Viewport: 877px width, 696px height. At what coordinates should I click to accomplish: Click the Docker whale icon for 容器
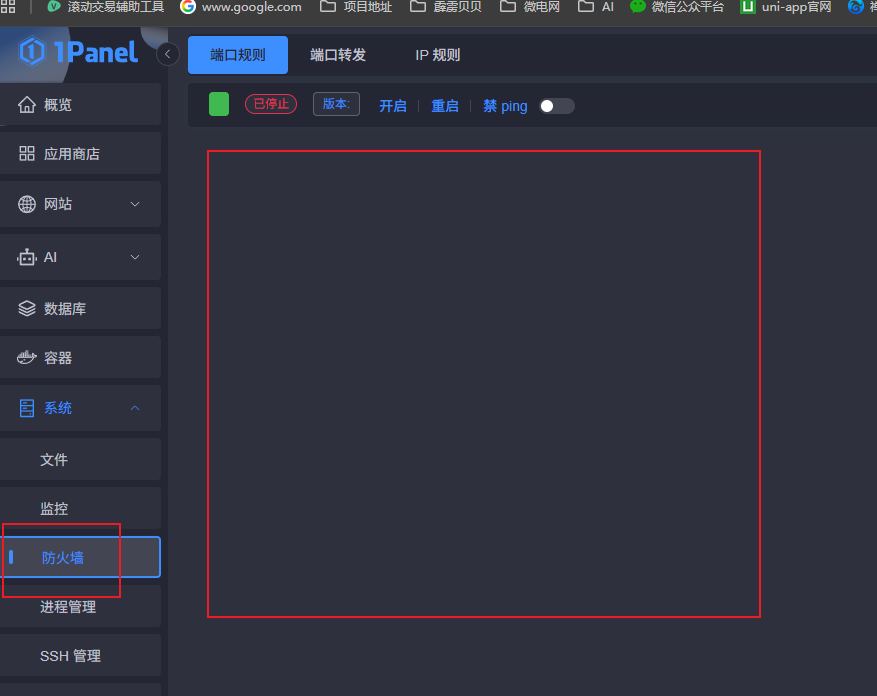pyautogui.click(x=27, y=358)
